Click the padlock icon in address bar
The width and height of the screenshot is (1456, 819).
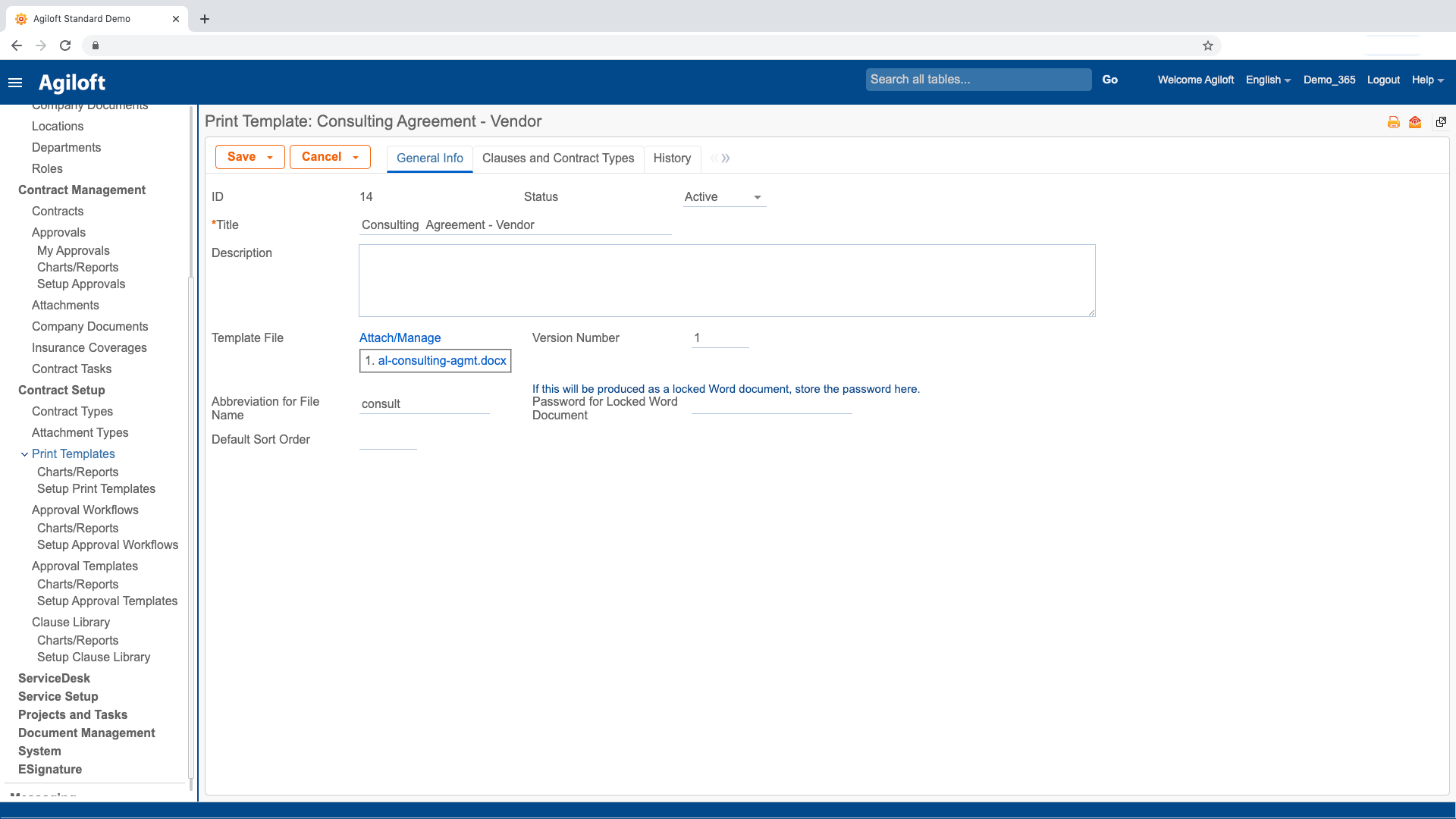pos(96,45)
